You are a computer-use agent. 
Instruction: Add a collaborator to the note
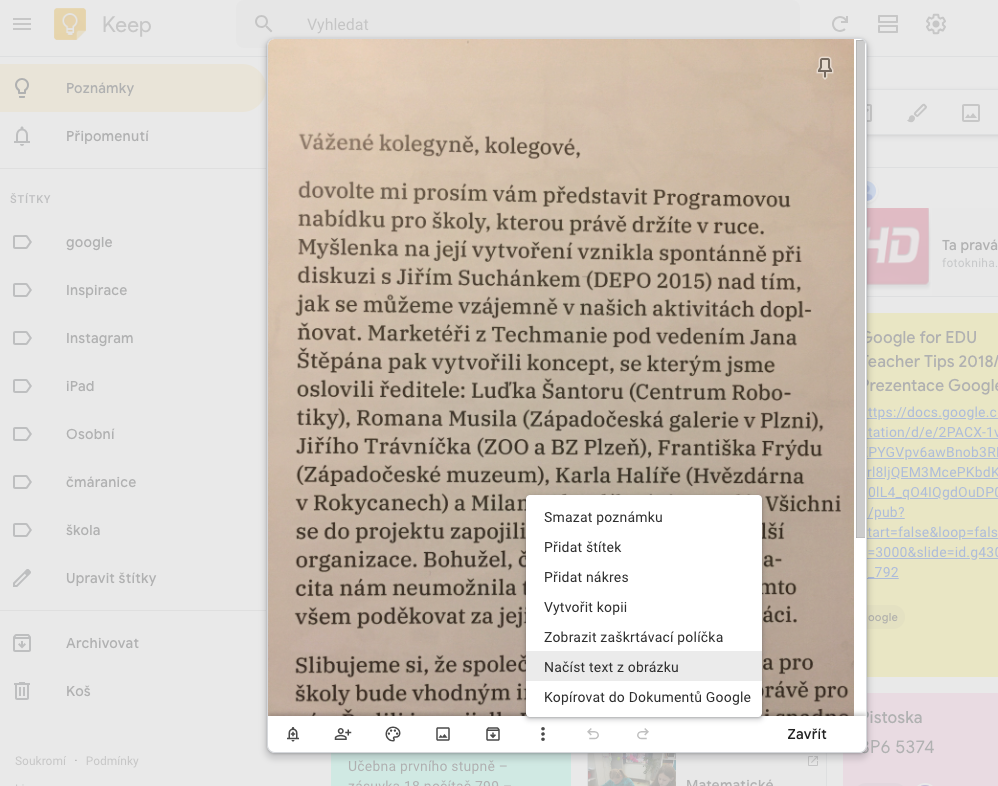(x=343, y=734)
